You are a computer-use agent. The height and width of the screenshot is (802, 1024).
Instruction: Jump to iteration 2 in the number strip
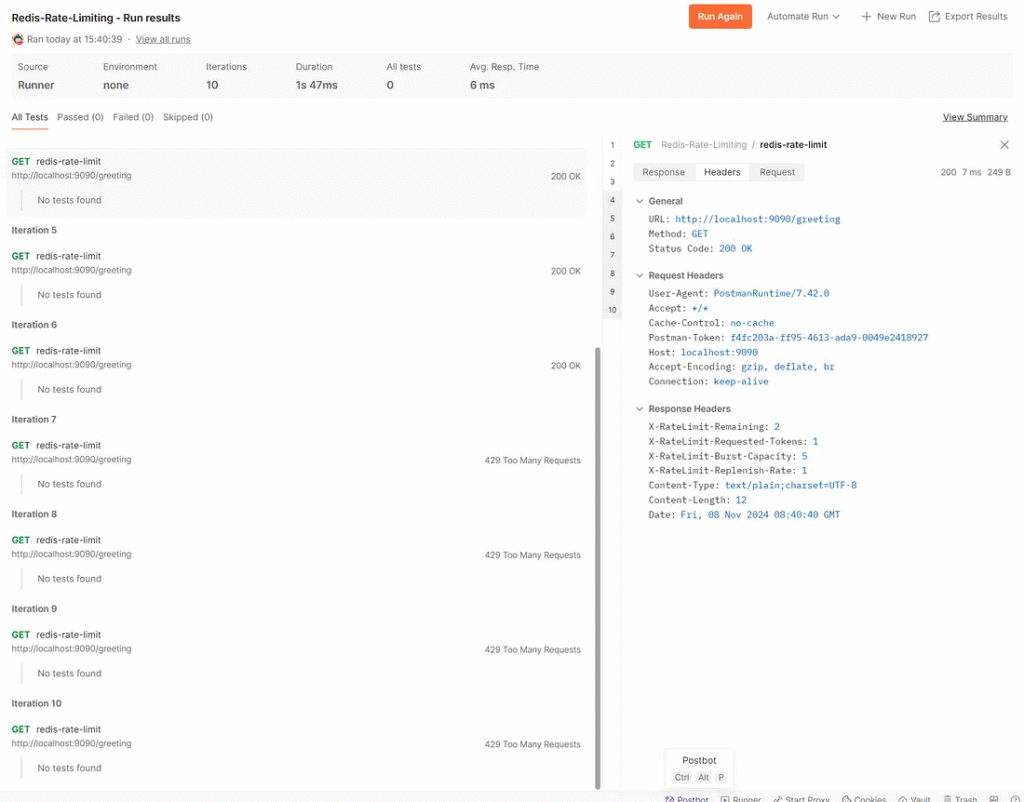[612, 163]
